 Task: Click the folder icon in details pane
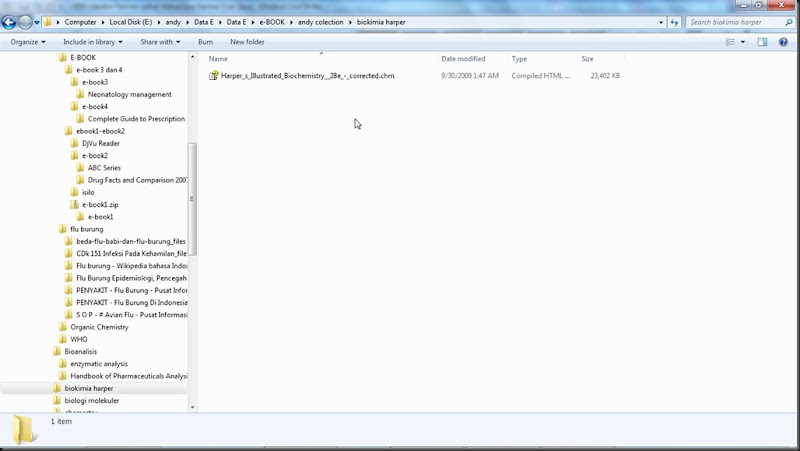pos(24,430)
